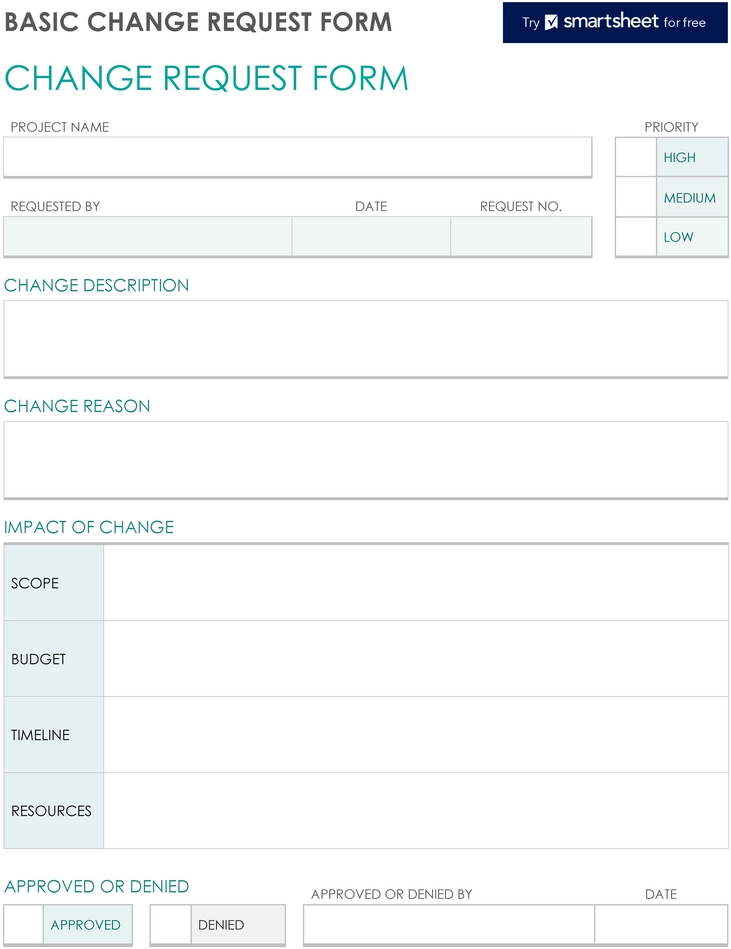Check the DENIED box
Image resolution: width=731 pixels, height=949 pixels.
pyautogui.click(x=171, y=924)
